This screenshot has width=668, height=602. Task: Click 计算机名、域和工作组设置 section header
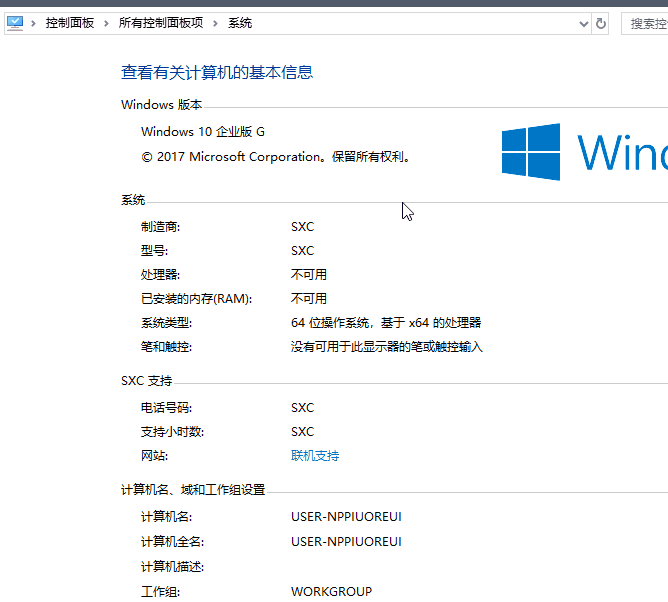pyautogui.click(x=193, y=490)
